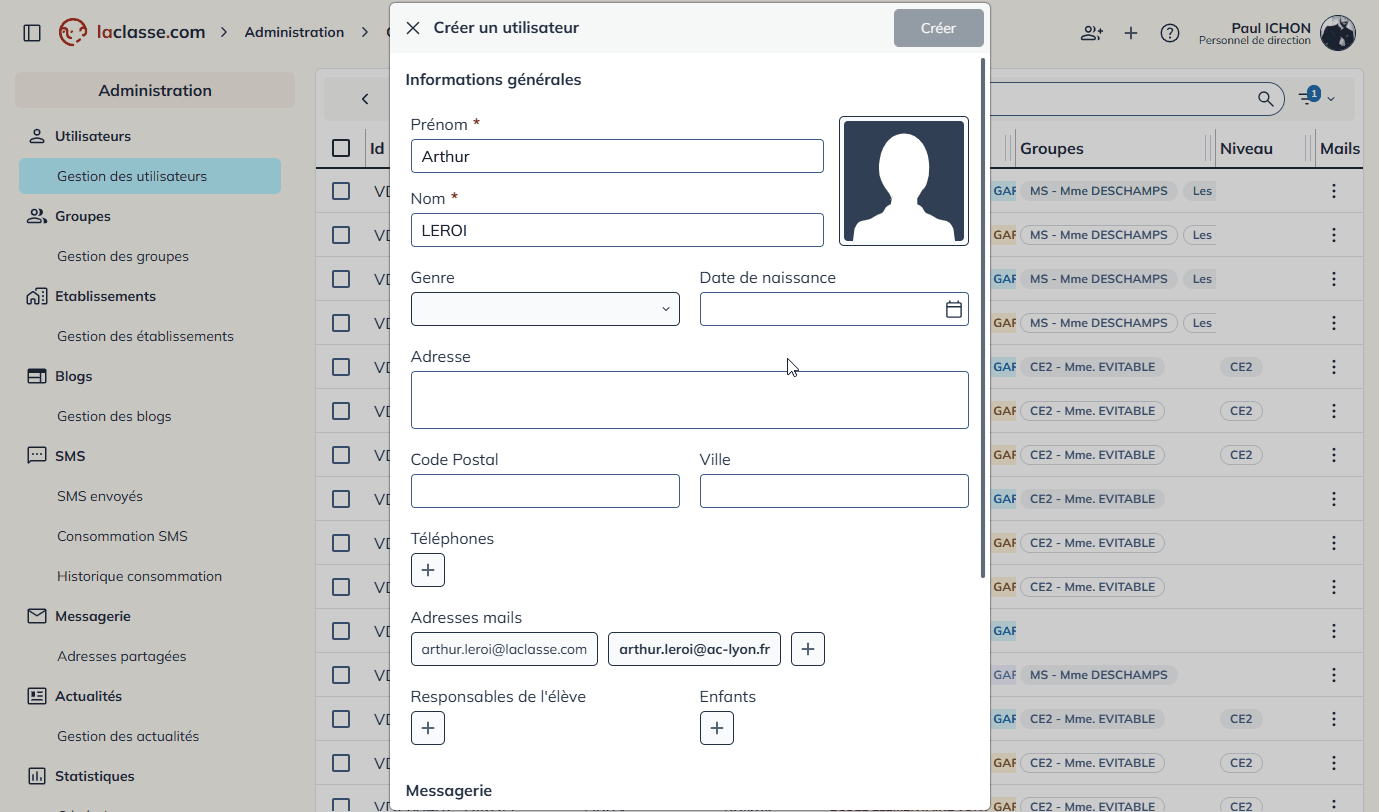Click the search magnifier icon
This screenshot has width=1379, height=812.
tap(1266, 98)
